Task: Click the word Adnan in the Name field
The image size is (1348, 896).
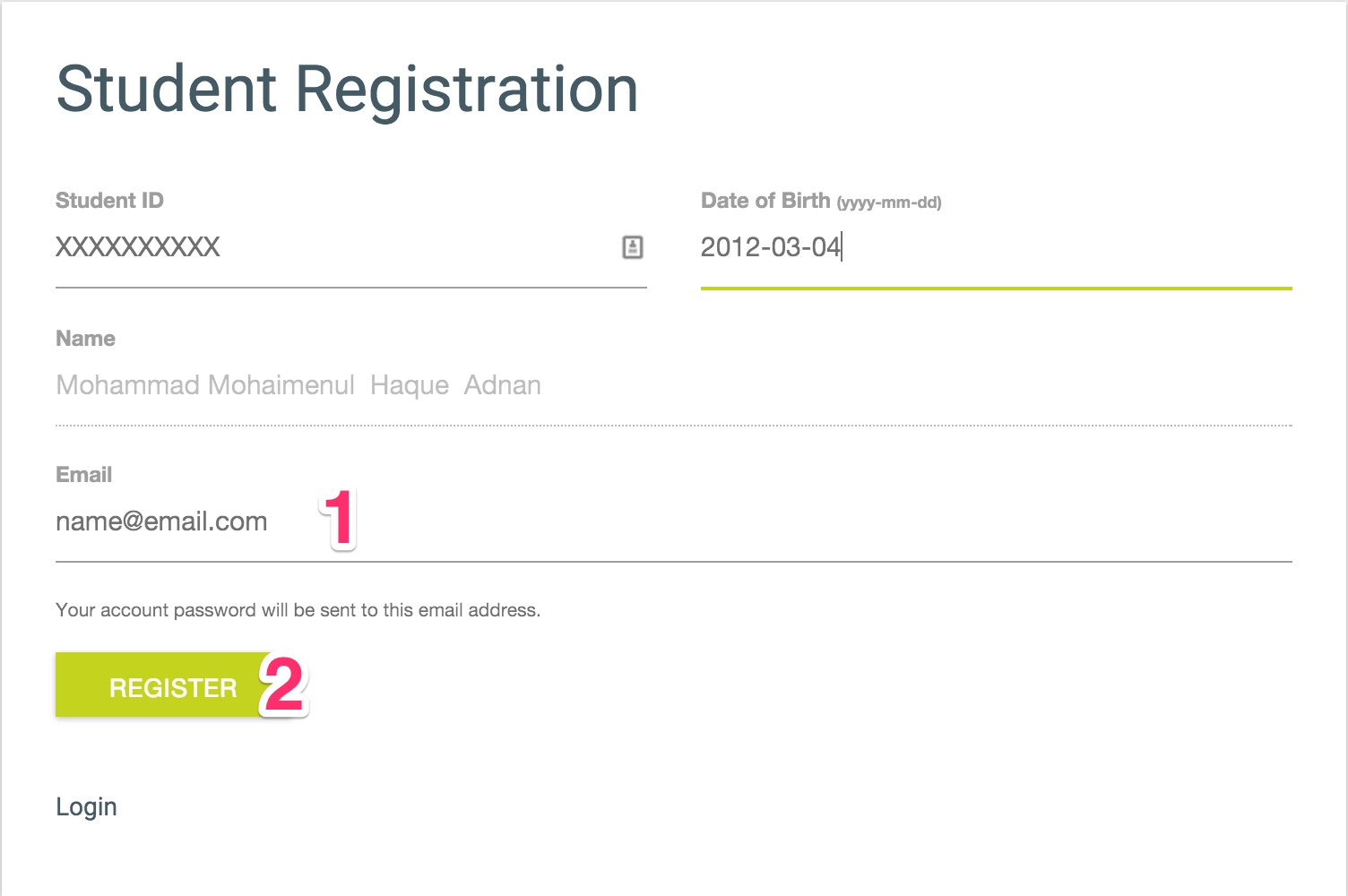Action: coord(502,385)
